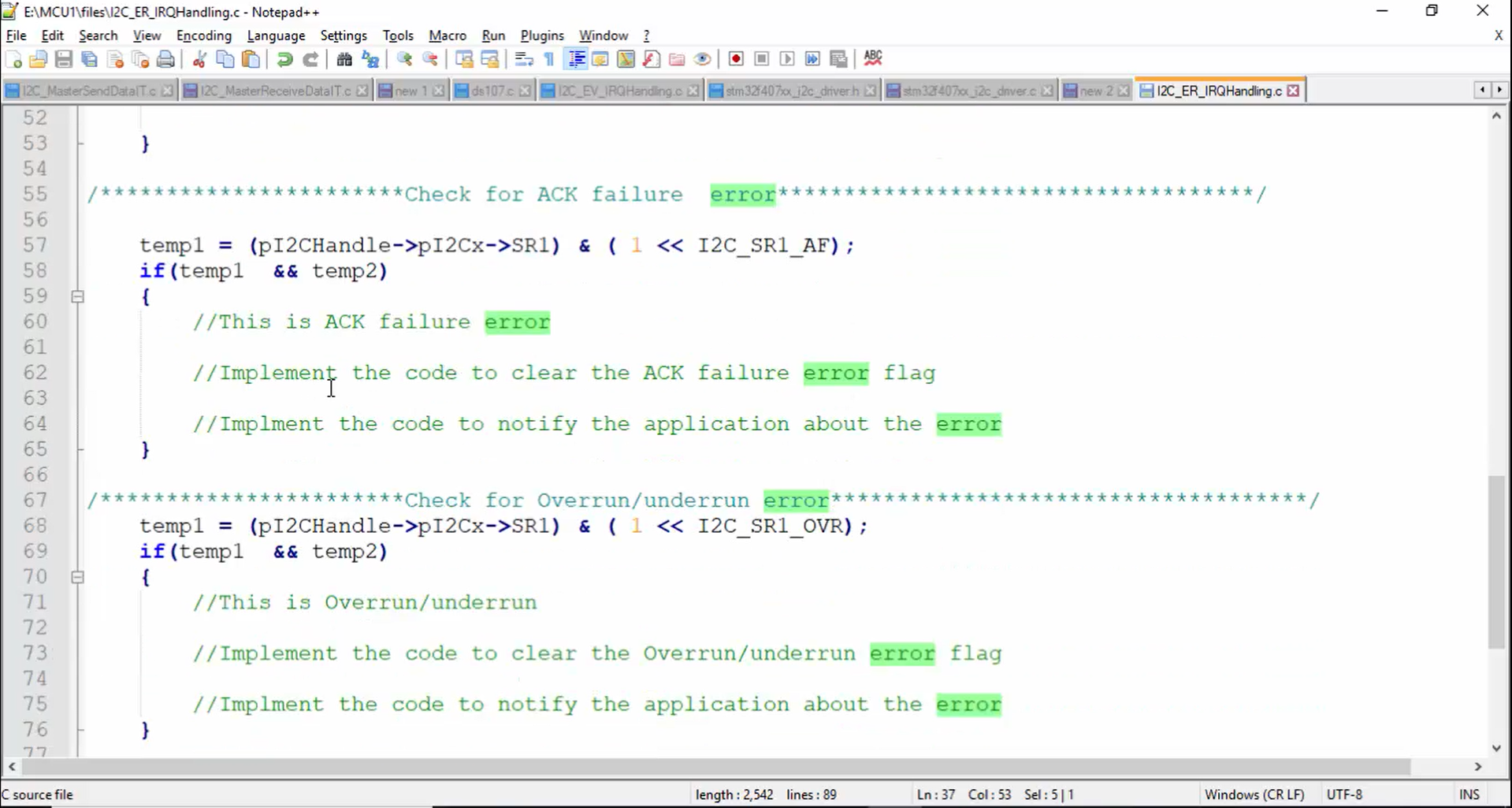1512x808 pixels.
Task: Close the stm32f407xx_i2c_driver.c tab
Action: click(1046, 91)
